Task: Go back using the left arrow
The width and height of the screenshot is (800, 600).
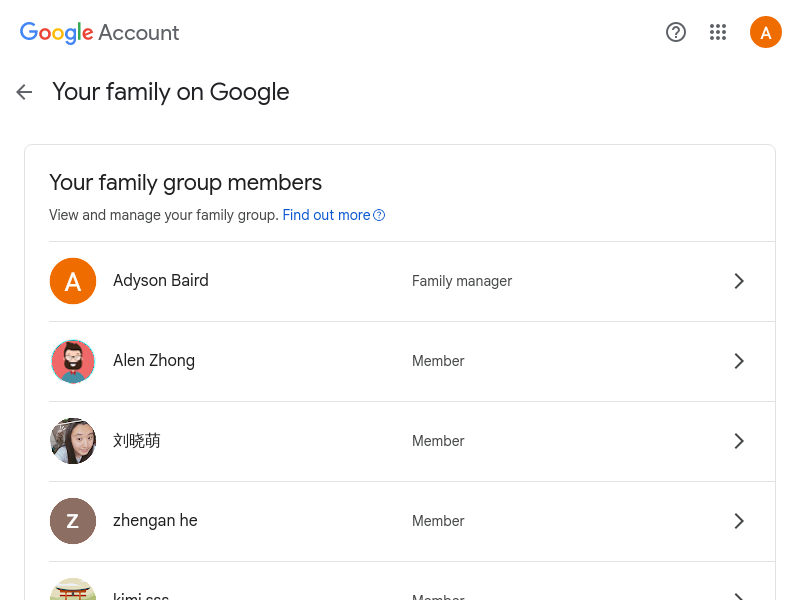Action: coord(24,92)
